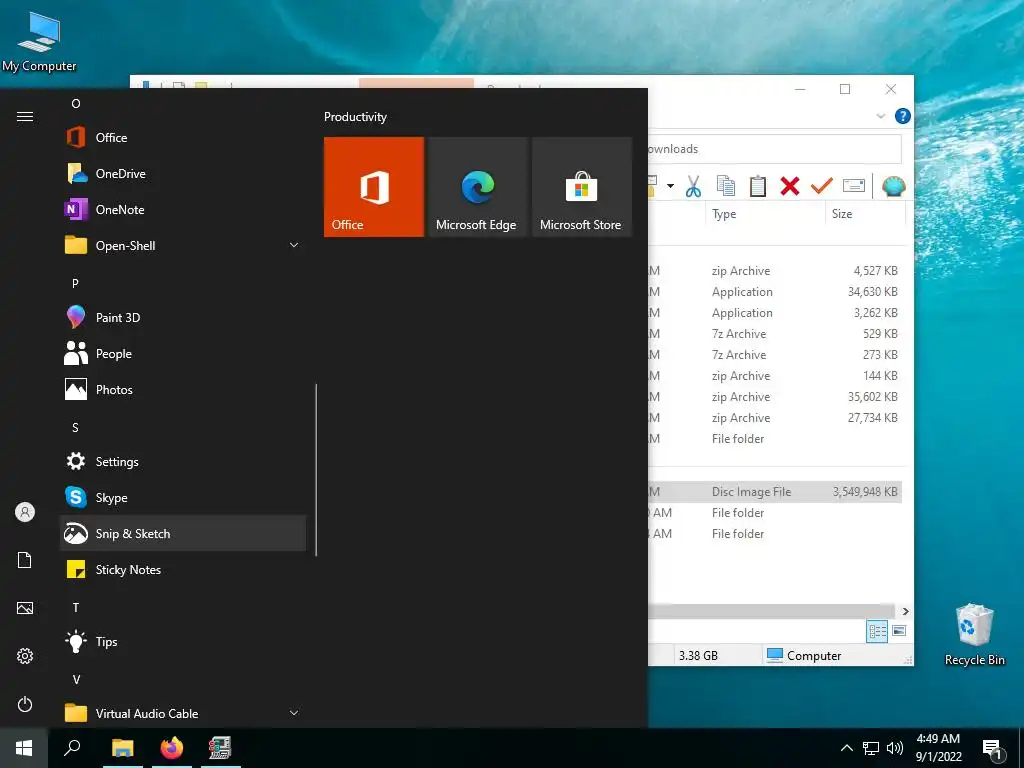Click the app list scrollbar thumb

(316, 470)
